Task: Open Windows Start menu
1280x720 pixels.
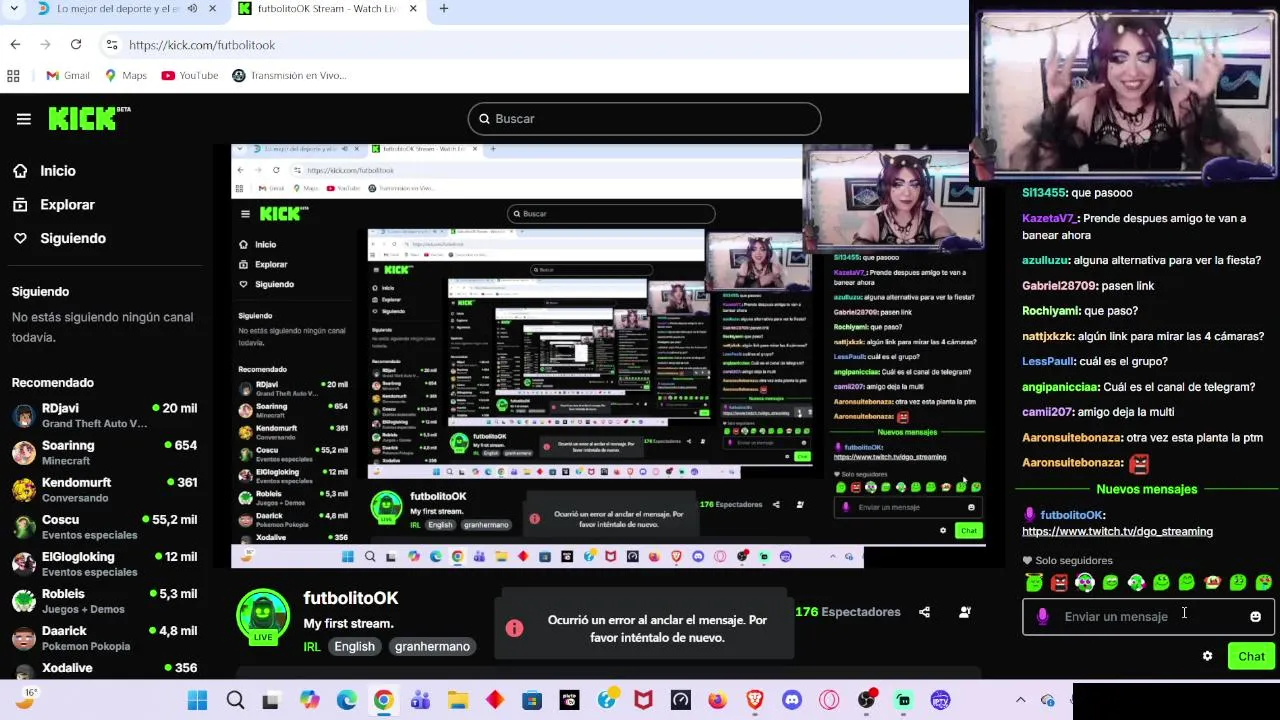Action: [x=197, y=700]
